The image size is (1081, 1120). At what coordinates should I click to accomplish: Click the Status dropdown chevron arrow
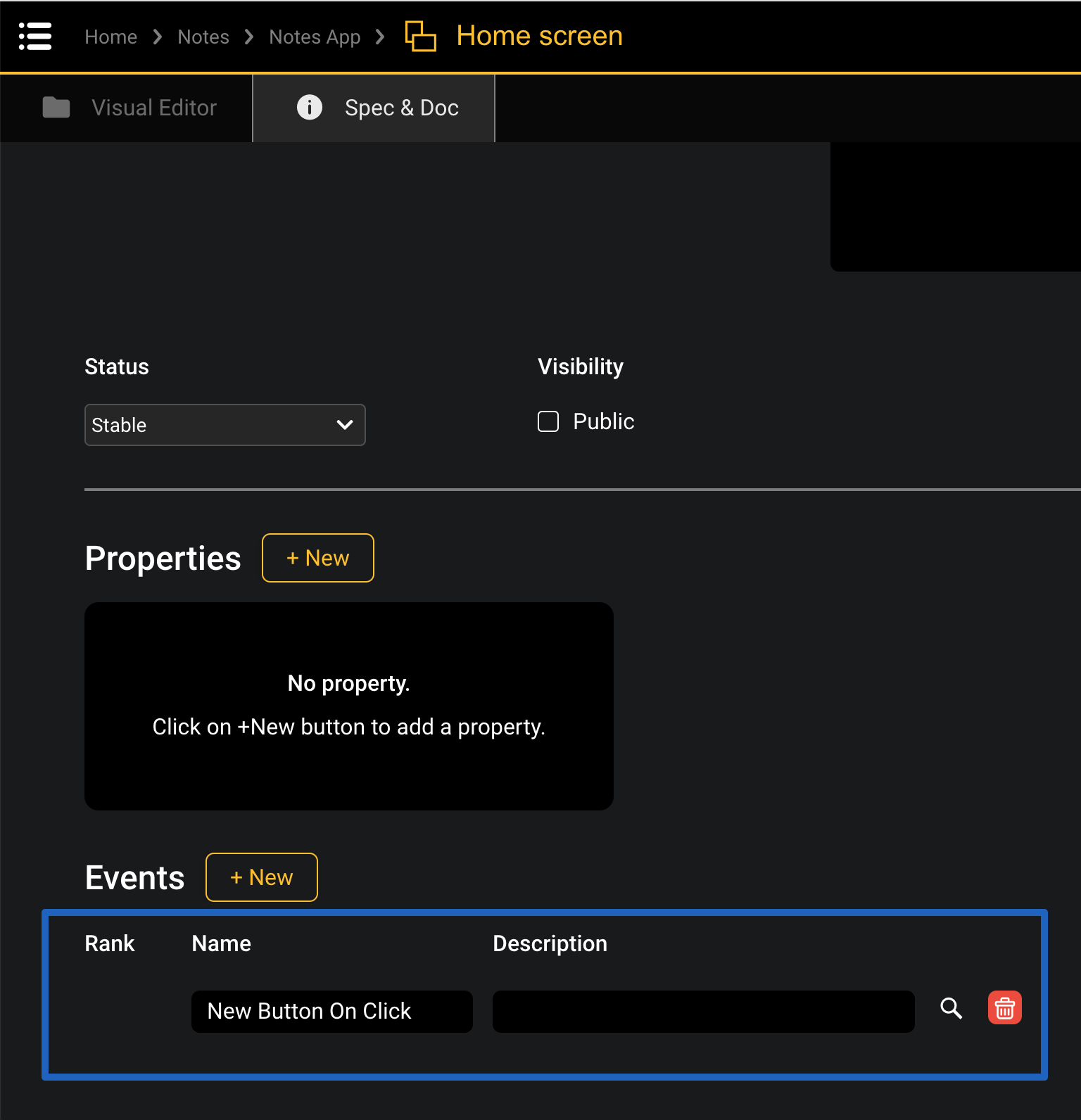coord(345,425)
